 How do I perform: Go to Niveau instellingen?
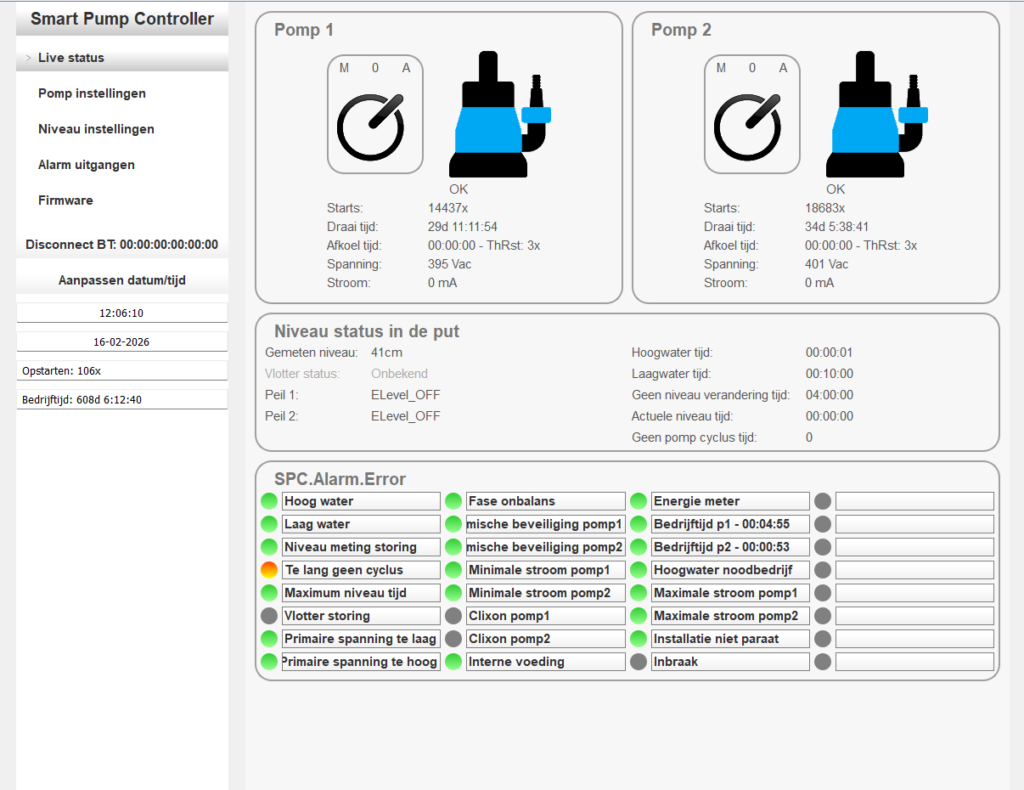[x=96, y=130]
